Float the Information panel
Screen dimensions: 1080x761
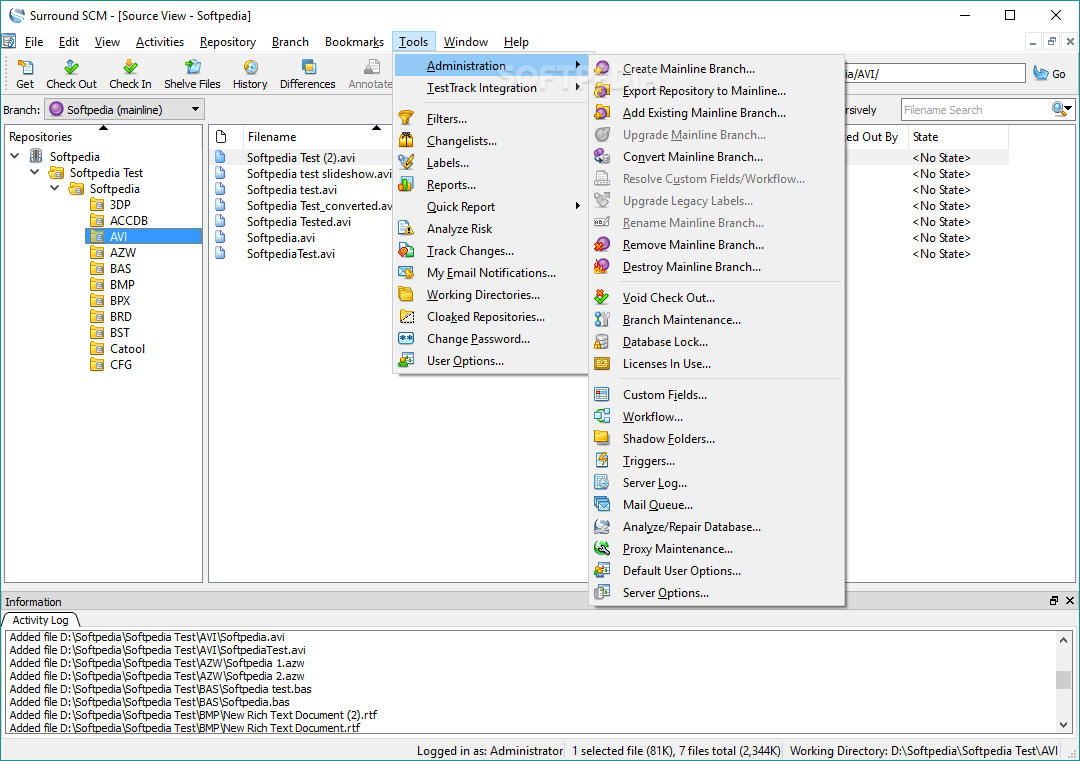click(1054, 601)
